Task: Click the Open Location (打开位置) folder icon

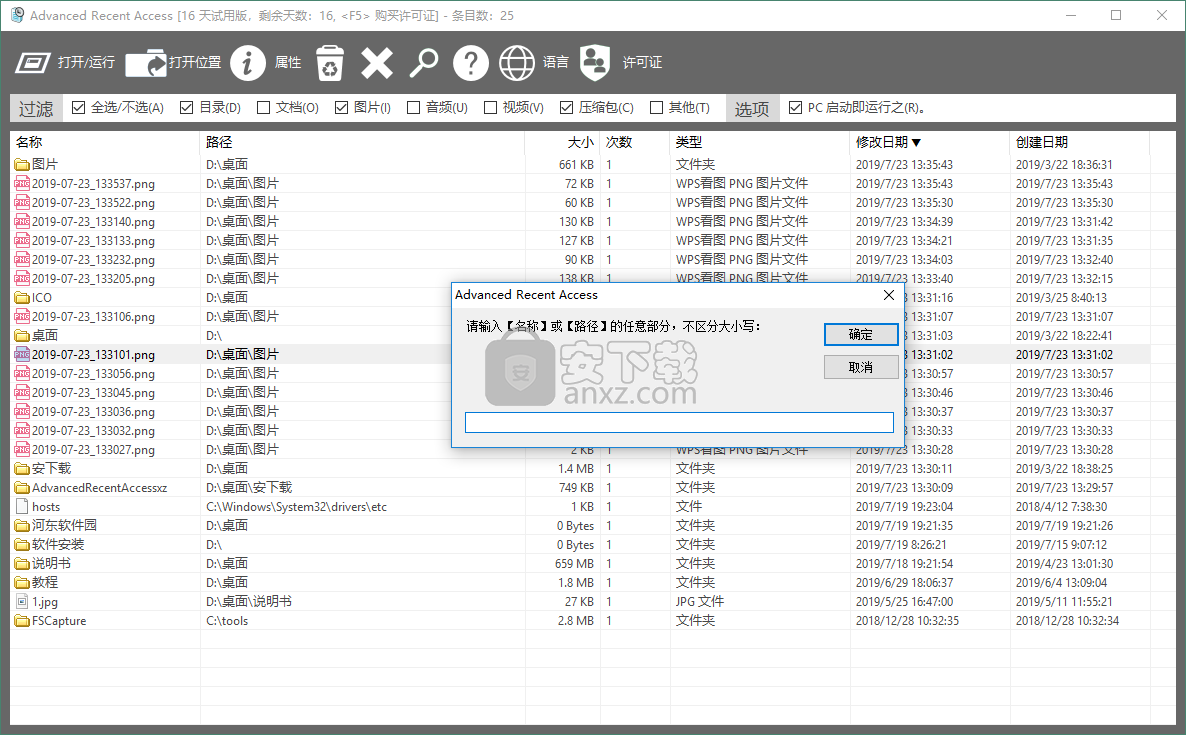Action: pyautogui.click(x=146, y=63)
